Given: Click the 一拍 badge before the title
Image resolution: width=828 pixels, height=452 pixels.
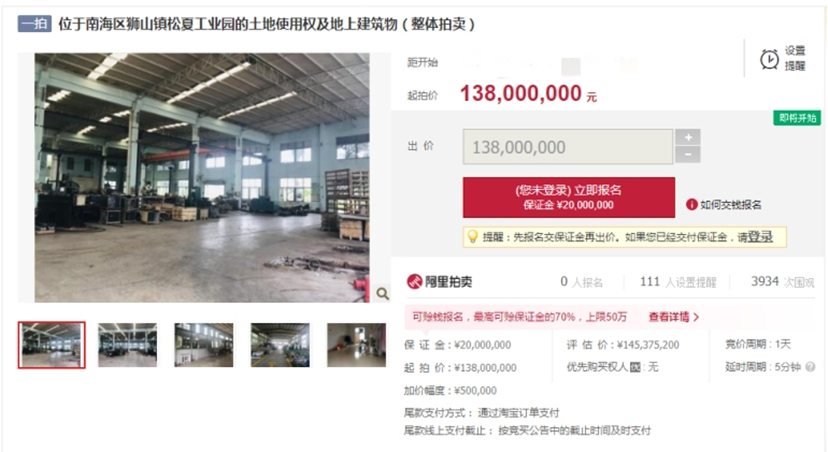Looking at the screenshot, I should [x=35, y=24].
